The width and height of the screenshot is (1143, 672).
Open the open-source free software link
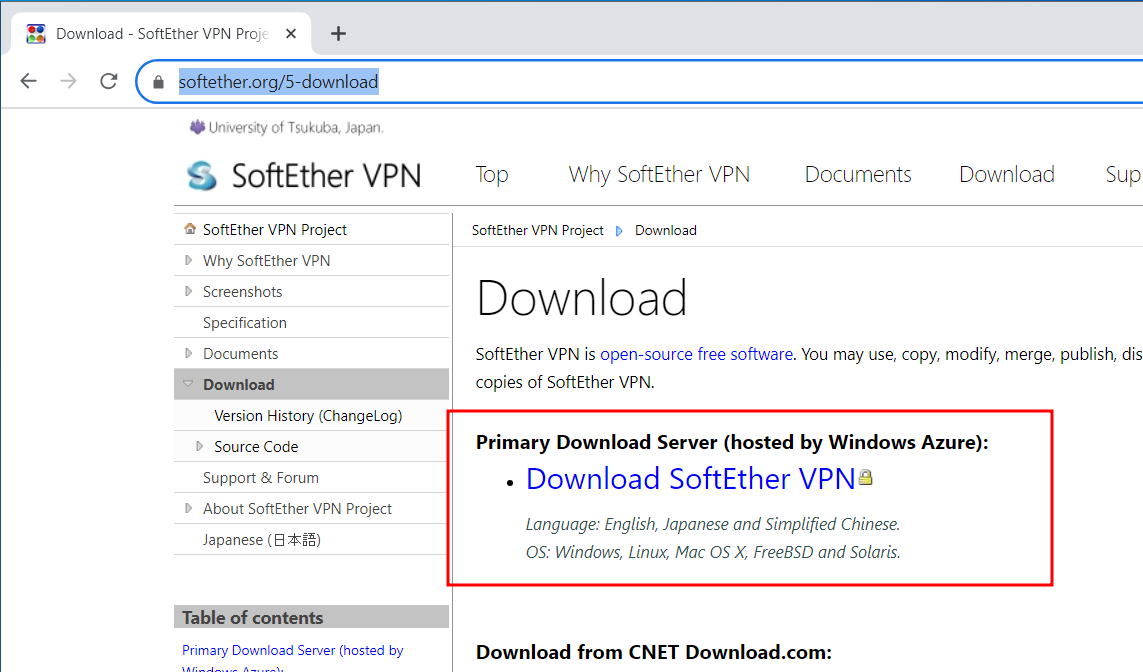pyautogui.click(x=696, y=354)
